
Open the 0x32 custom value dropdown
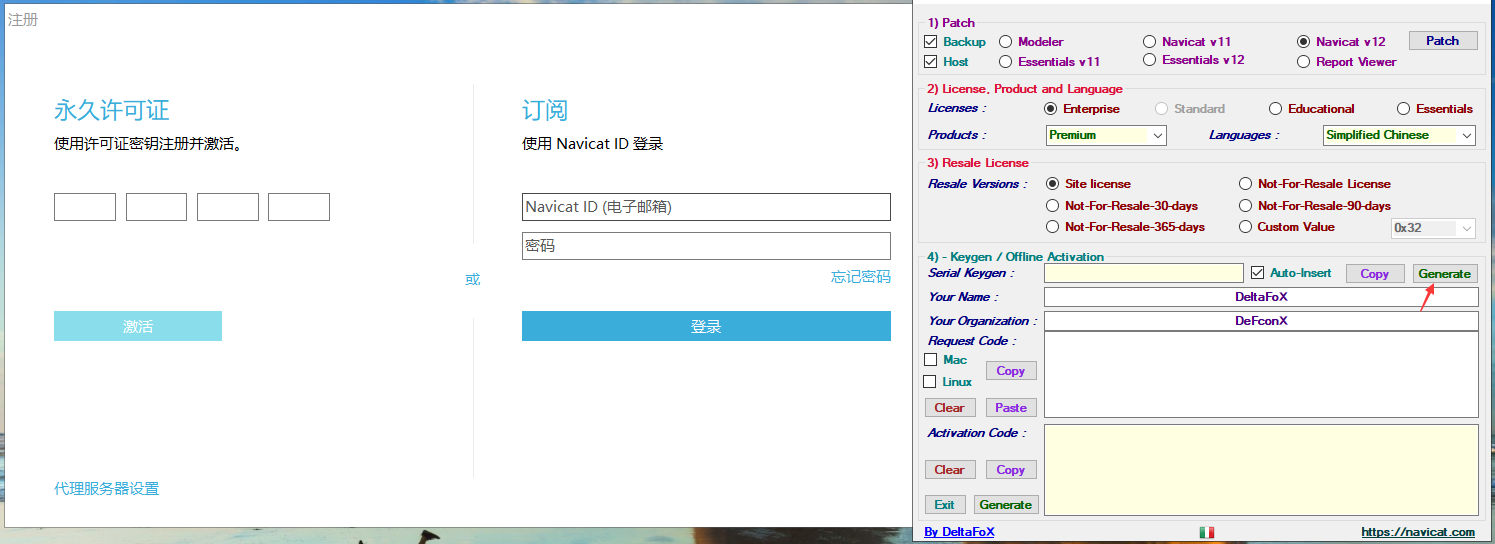[1433, 228]
